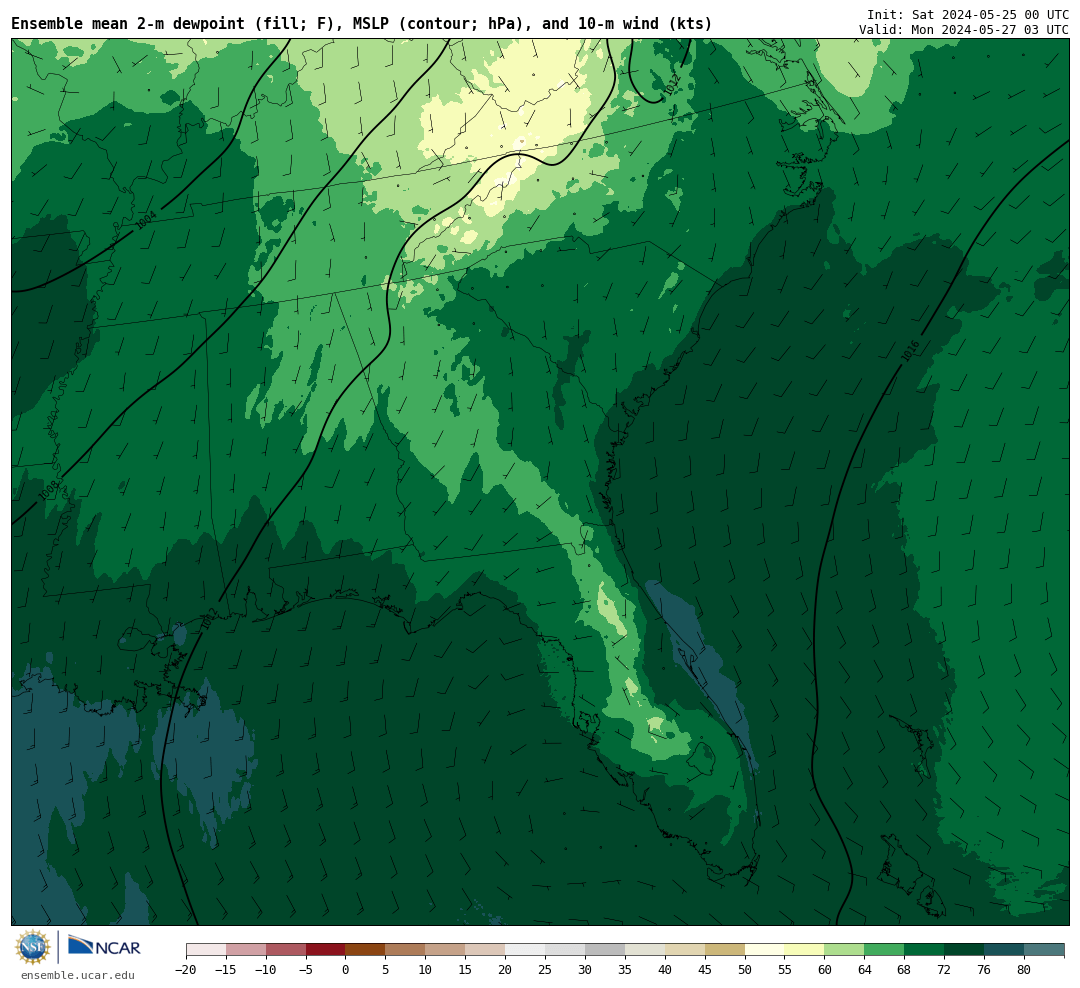The image size is (1080, 988).
Task: Click the map title text
Action: click(x=362, y=24)
